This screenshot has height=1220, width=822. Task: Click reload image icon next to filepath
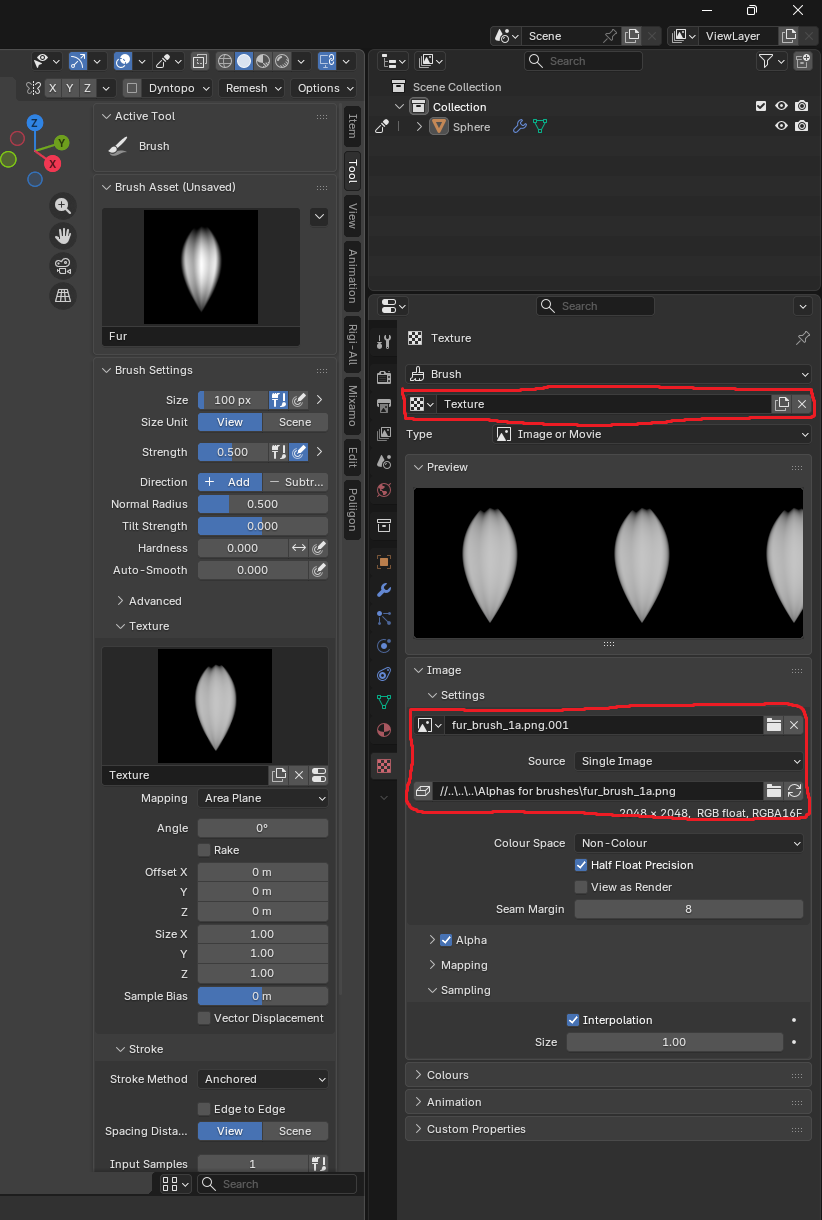(x=794, y=791)
